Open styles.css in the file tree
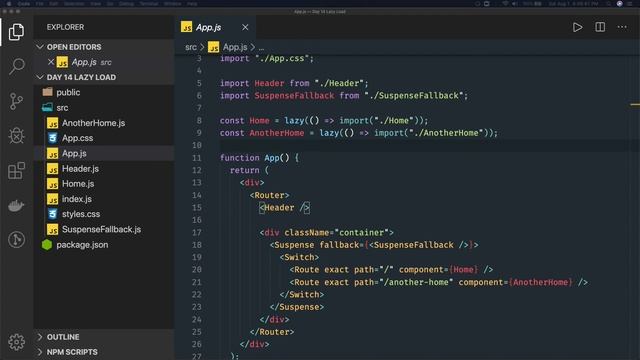The height and width of the screenshot is (360, 640). coord(104,214)
